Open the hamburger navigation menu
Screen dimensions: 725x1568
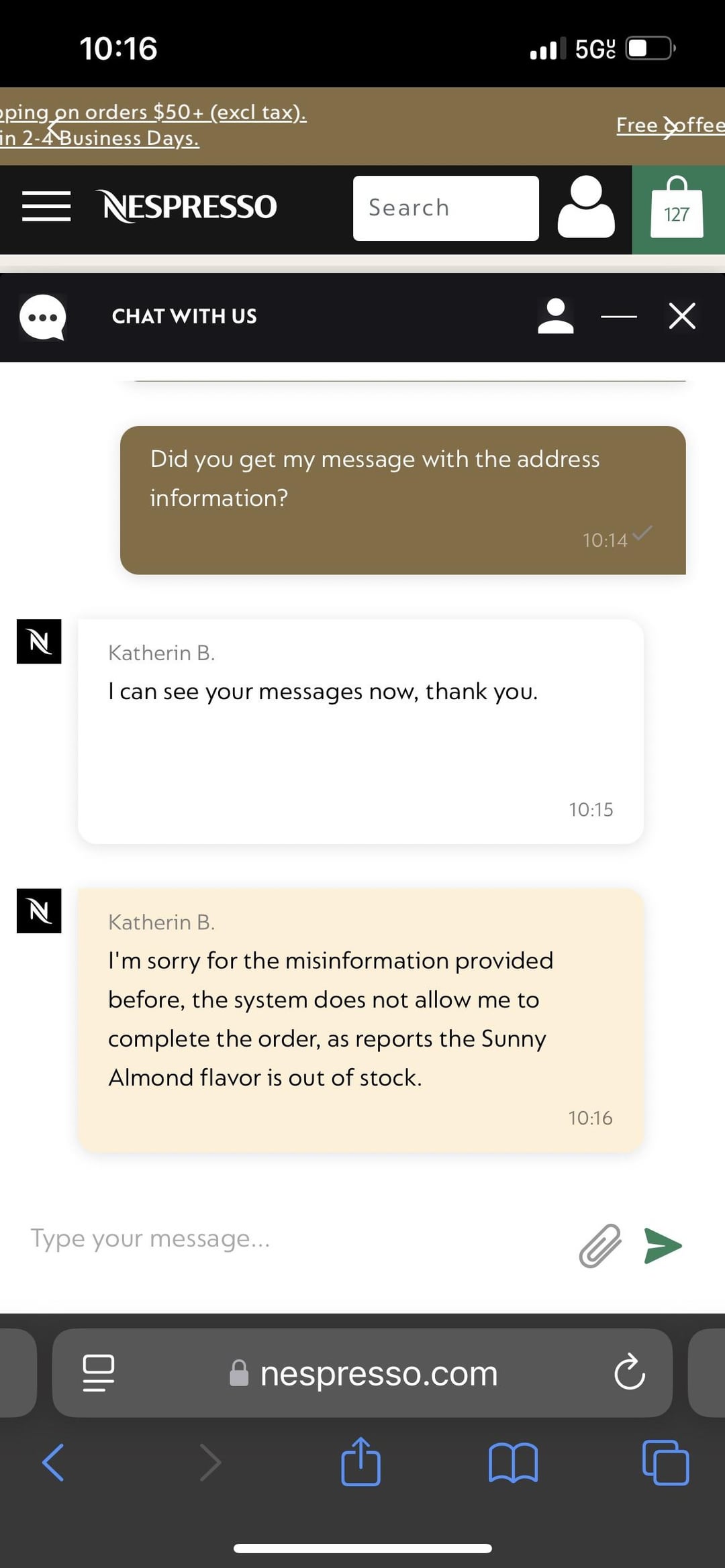[46, 206]
